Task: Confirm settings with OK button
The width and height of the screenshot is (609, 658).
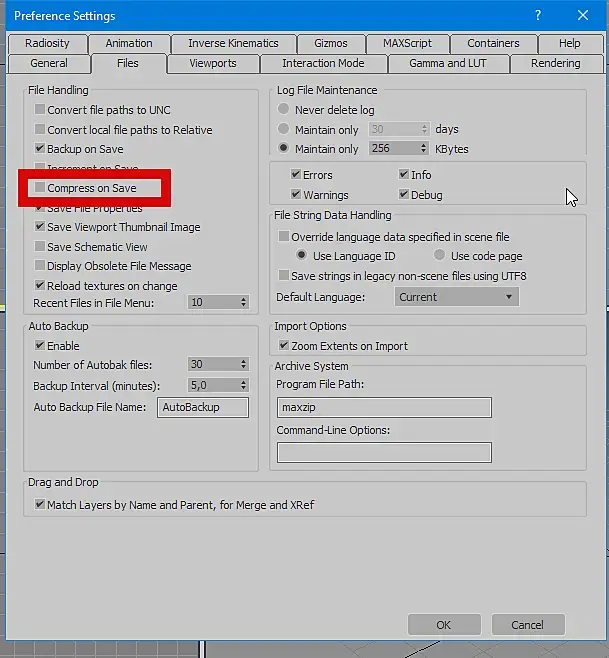Action: (x=444, y=625)
